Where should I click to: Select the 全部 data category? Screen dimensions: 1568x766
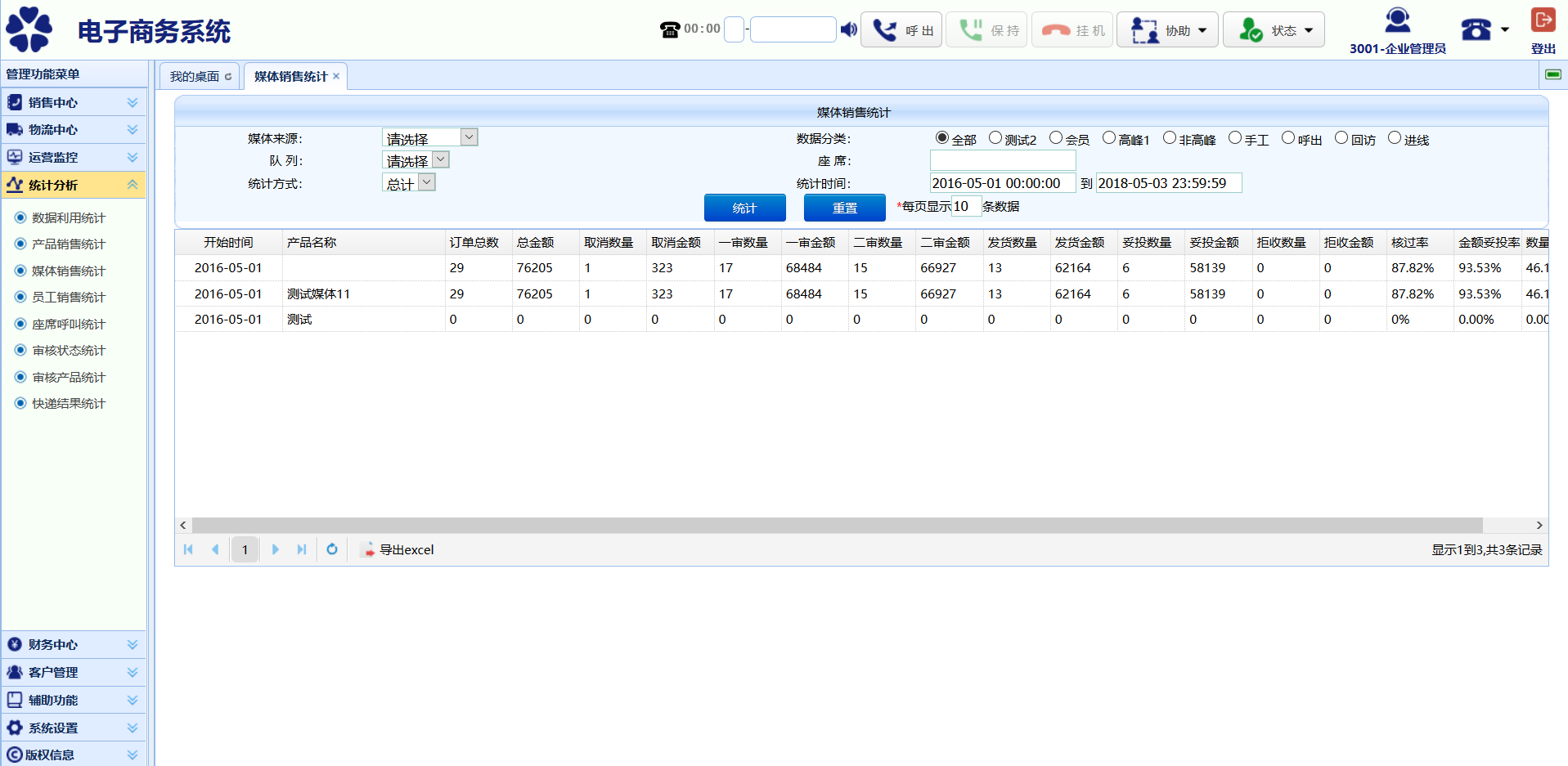942,138
